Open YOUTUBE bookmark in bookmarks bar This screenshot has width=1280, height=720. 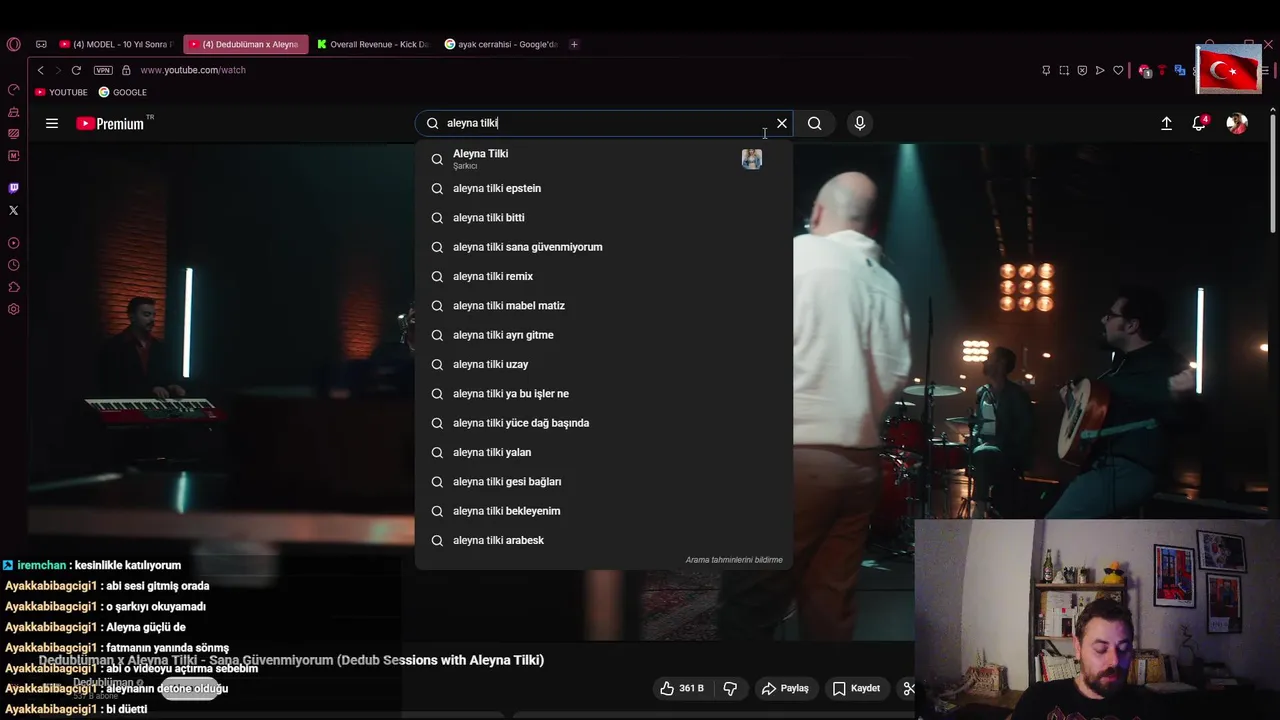click(62, 92)
